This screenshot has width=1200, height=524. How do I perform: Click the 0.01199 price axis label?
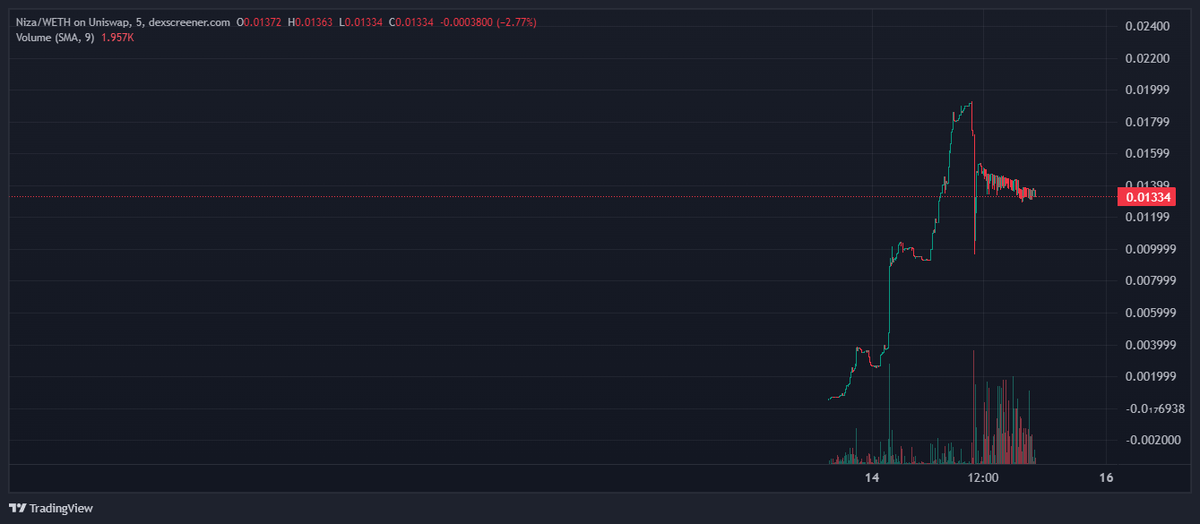[x=1147, y=217]
